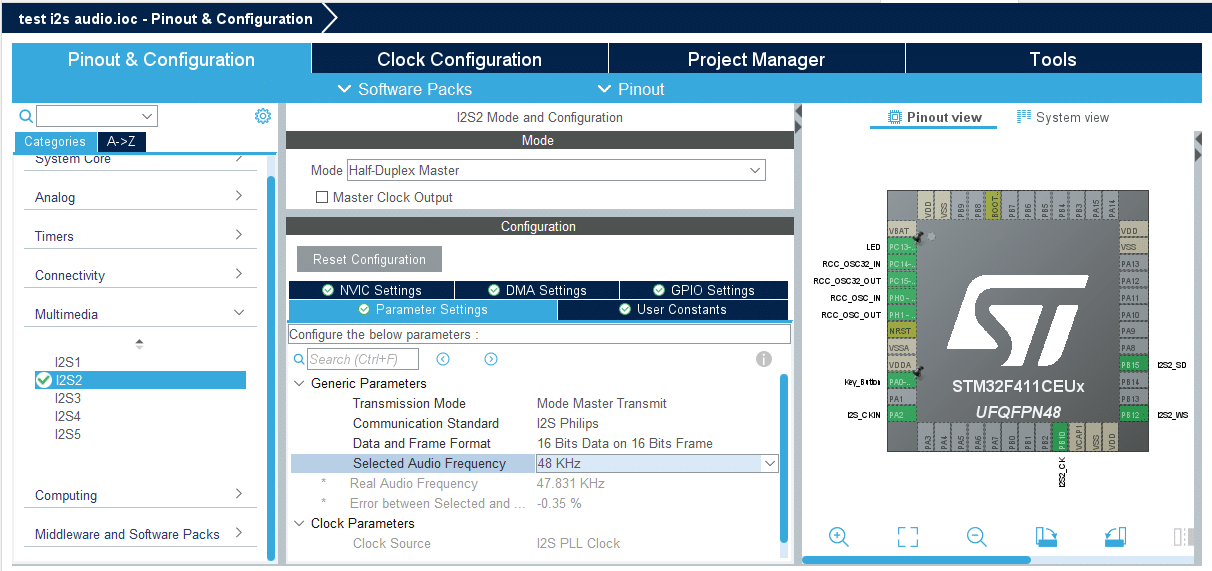Open the GPIO Settings tab
Image resolution: width=1212 pixels, height=571 pixels.
[704, 290]
